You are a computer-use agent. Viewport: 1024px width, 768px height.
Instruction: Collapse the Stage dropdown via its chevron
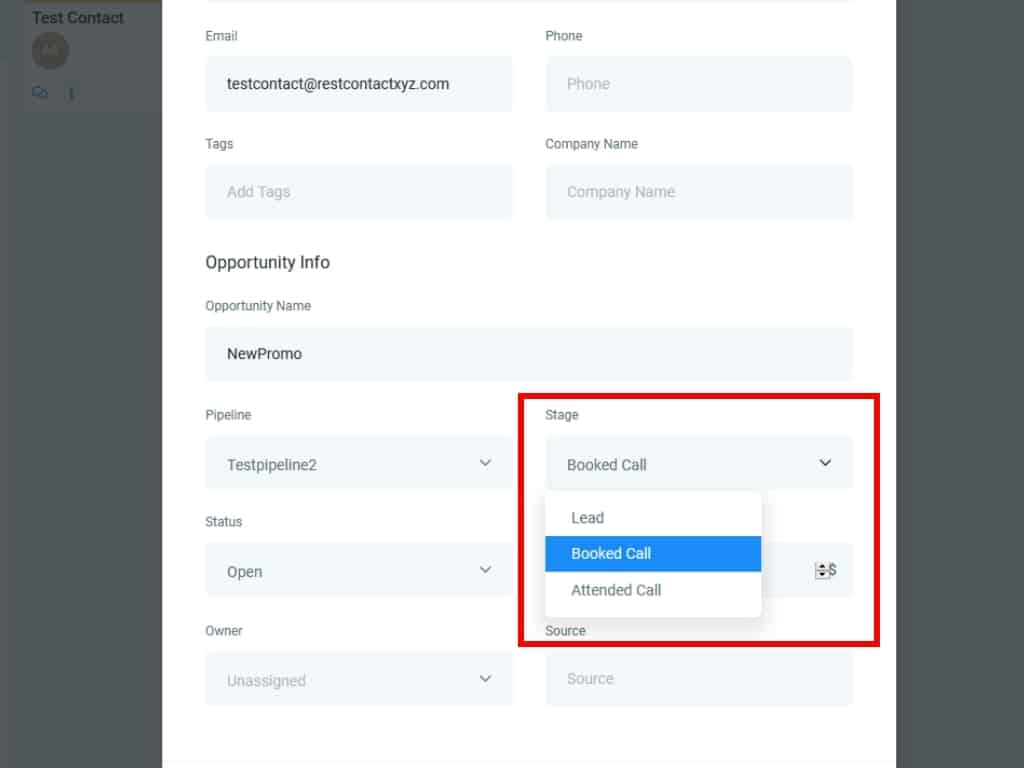click(x=825, y=463)
